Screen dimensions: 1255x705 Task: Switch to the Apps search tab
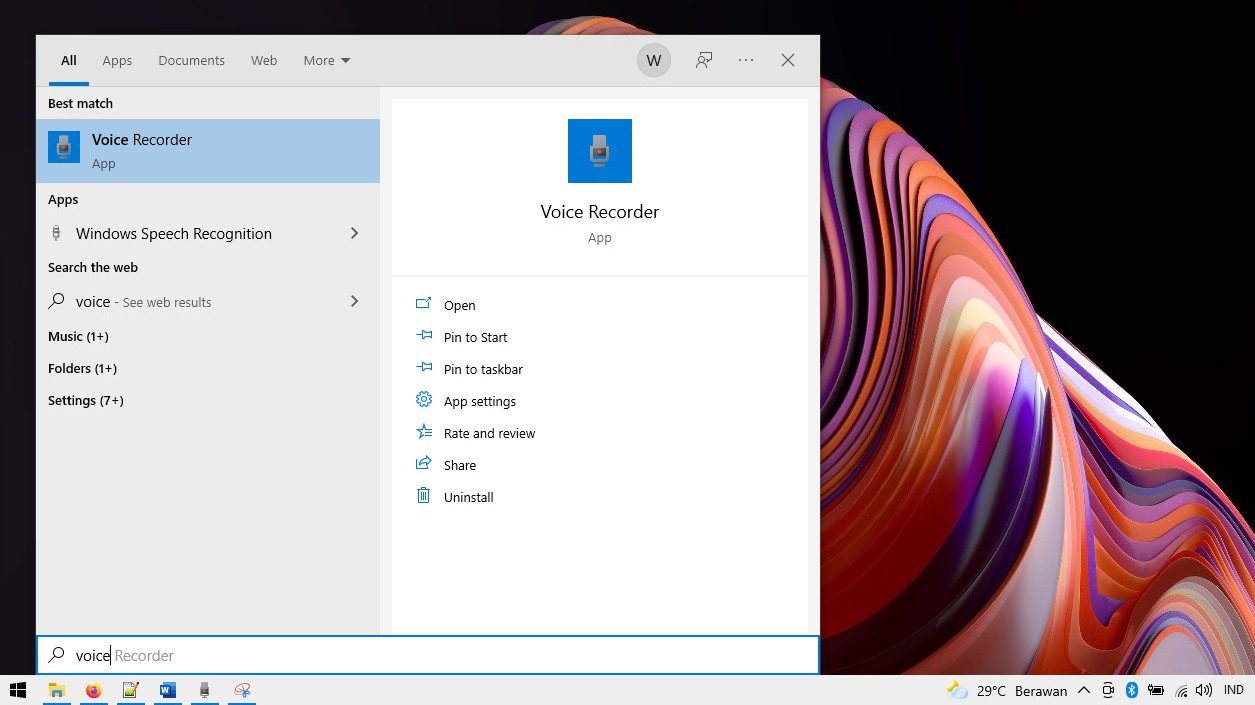[117, 60]
